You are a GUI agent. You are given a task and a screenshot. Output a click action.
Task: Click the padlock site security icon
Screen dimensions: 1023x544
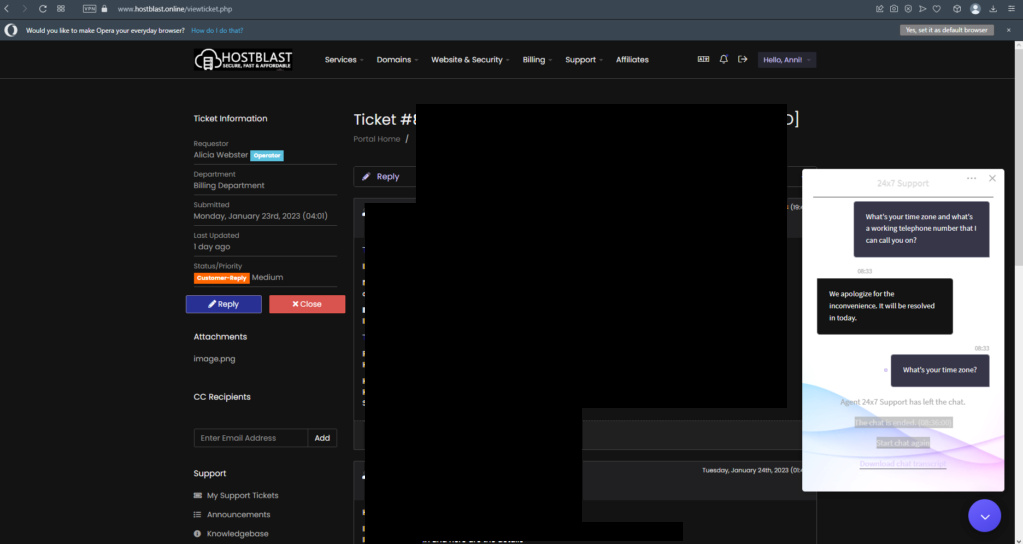click(104, 9)
